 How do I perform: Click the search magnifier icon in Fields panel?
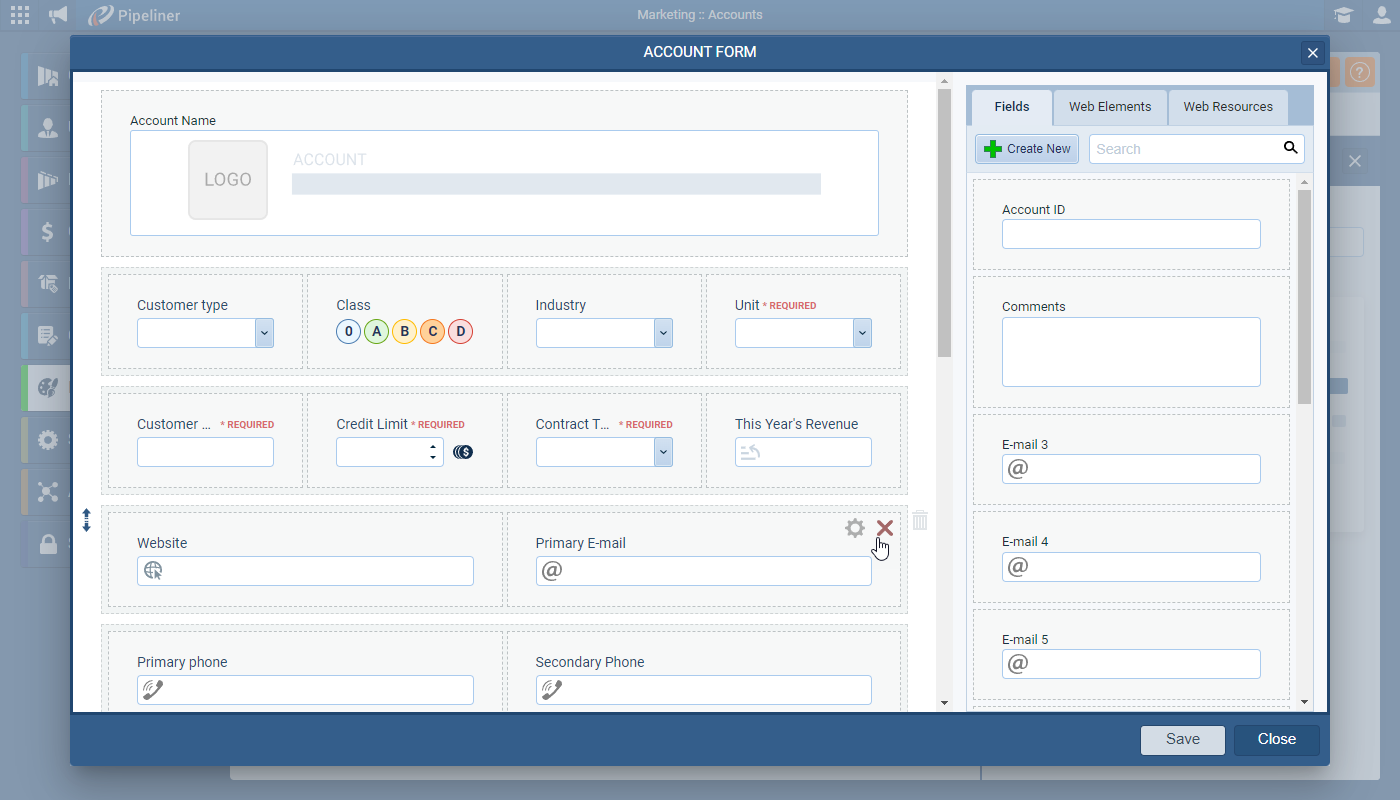1290,149
